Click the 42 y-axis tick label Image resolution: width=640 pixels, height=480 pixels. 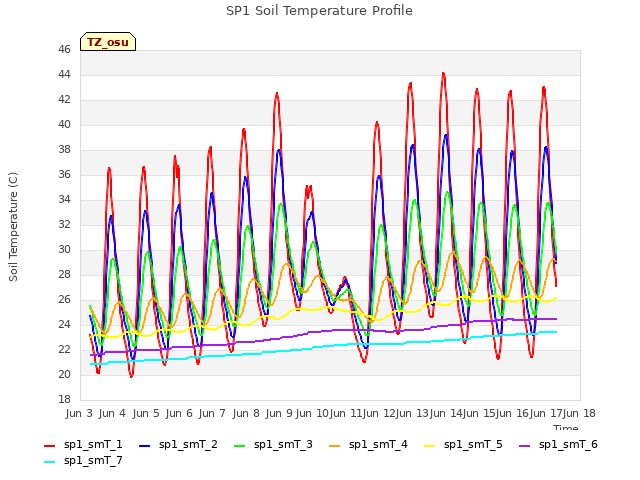pyautogui.click(x=64, y=100)
